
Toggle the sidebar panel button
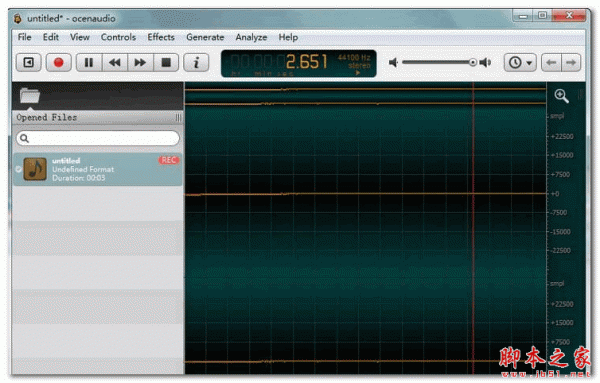coord(29,62)
